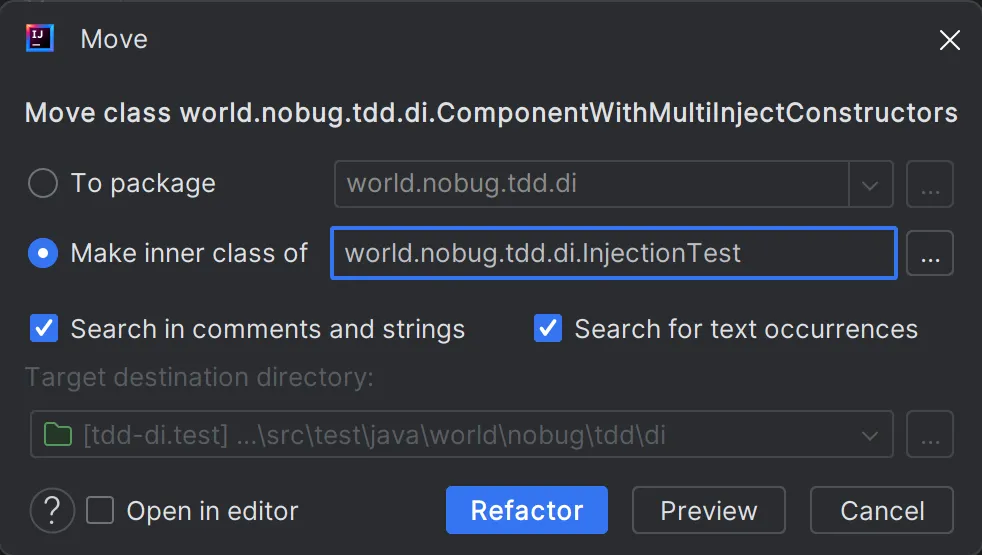982x555 pixels.
Task: Click browse button beside inner class field
Action: coord(930,254)
